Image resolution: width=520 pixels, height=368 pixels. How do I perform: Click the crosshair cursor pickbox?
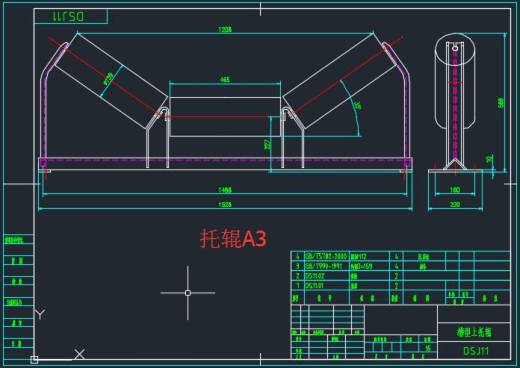188,293
